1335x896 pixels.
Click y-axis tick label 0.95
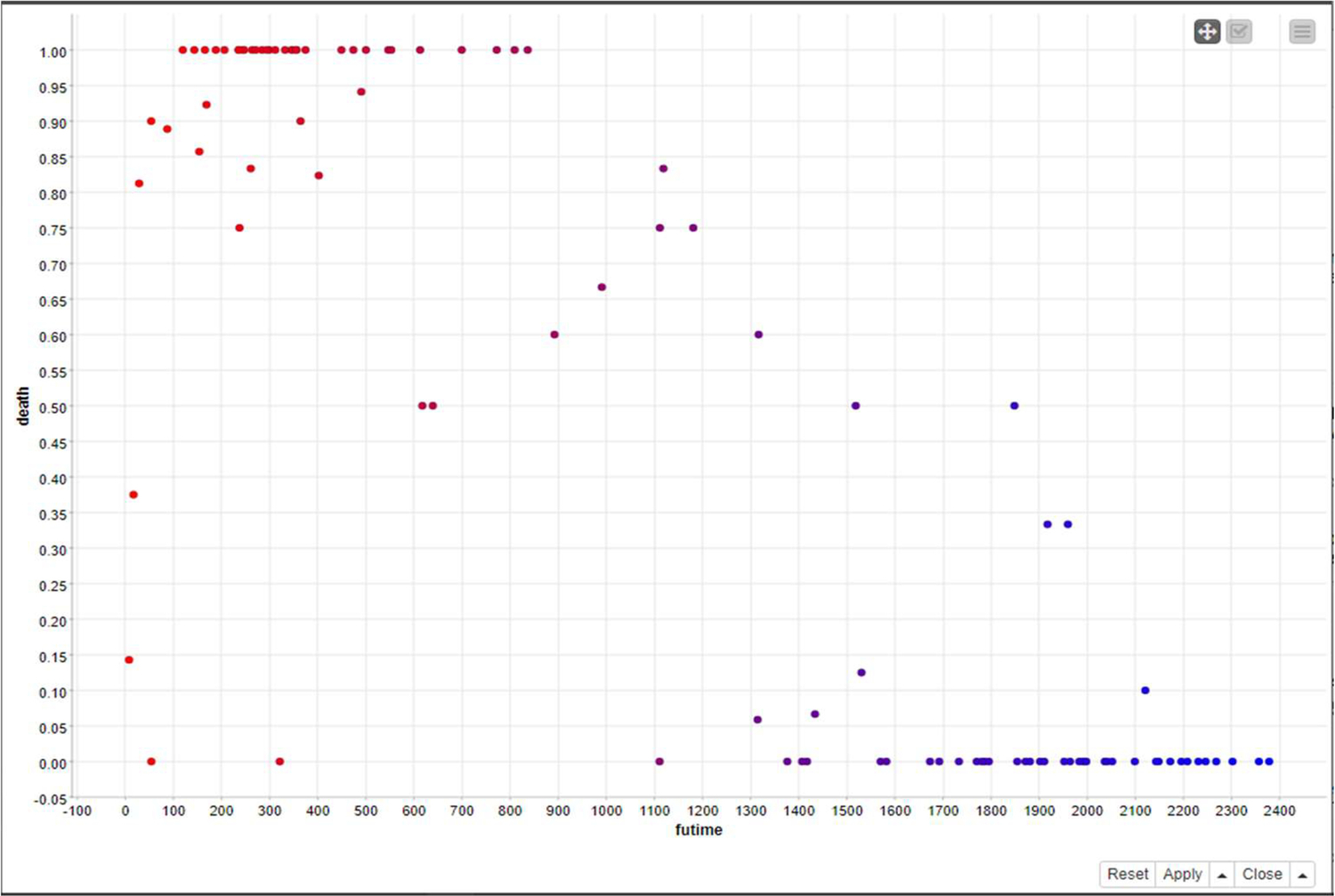click(x=53, y=87)
